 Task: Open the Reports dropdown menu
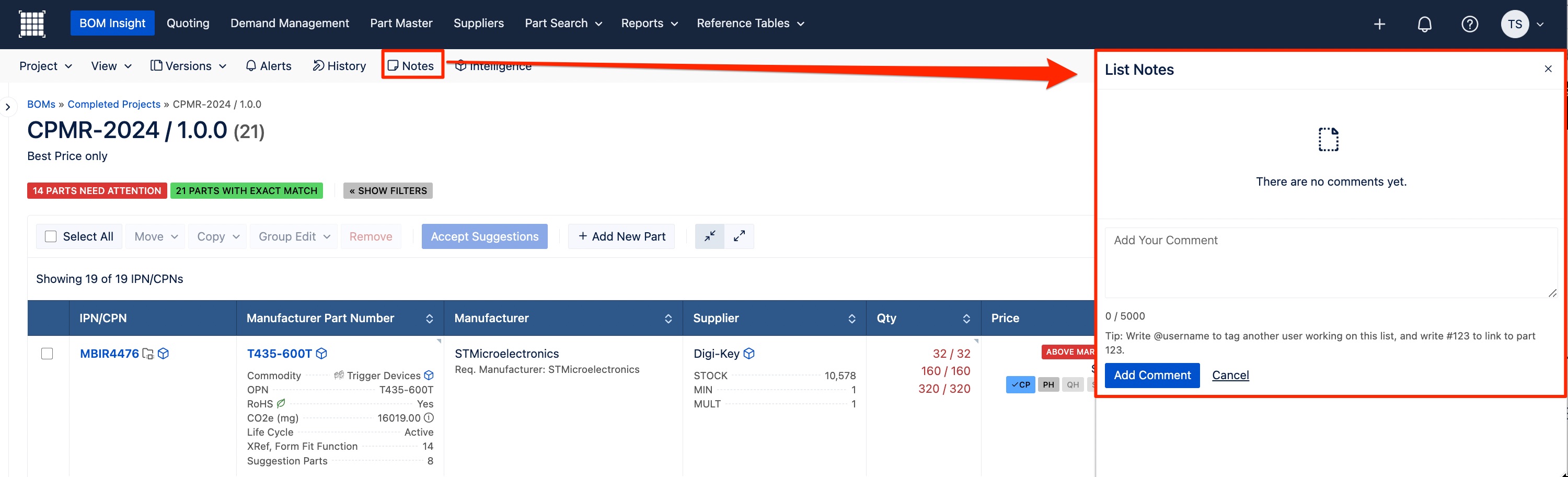[x=649, y=23]
